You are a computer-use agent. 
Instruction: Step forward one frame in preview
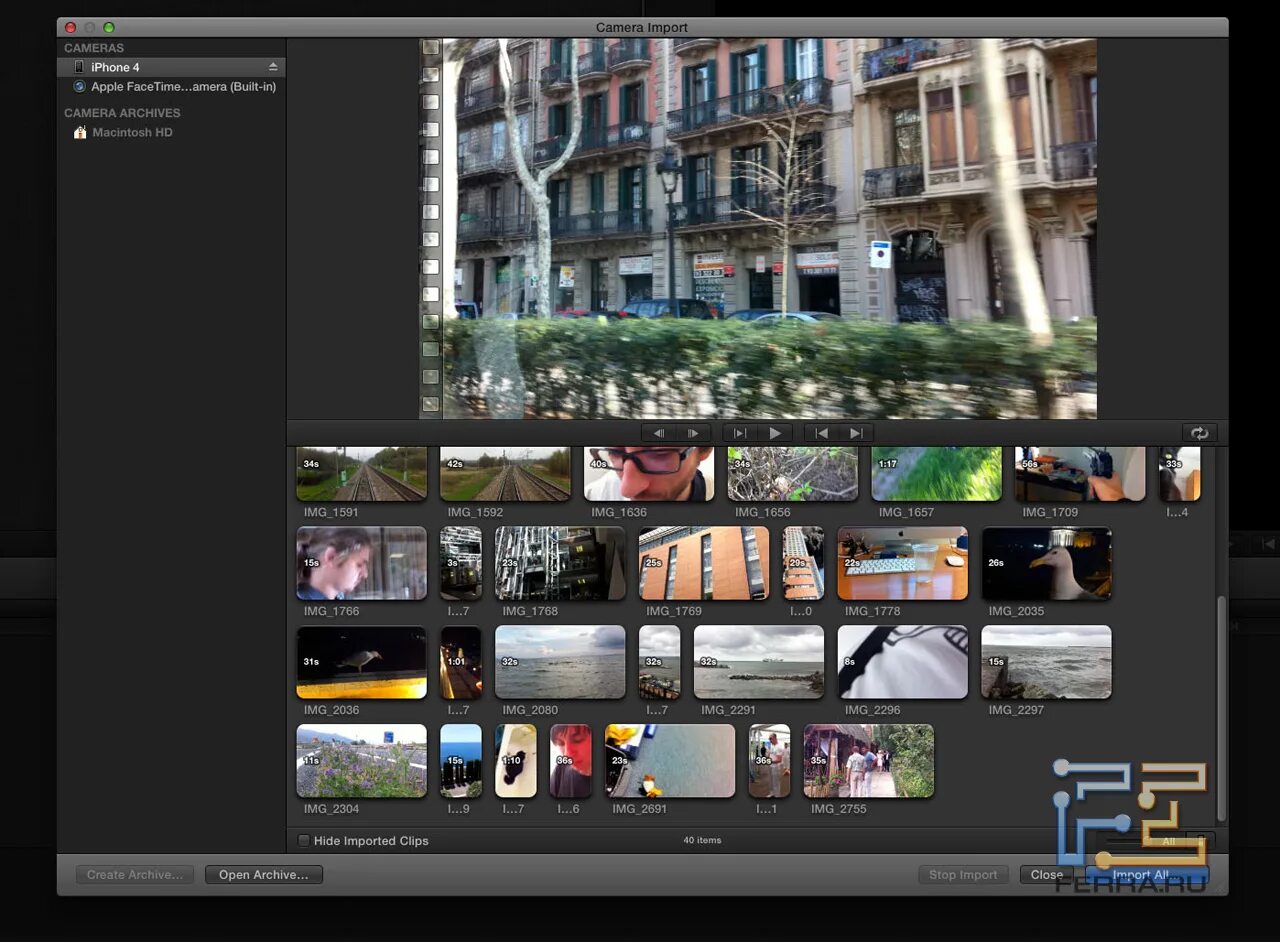[693, 433]
